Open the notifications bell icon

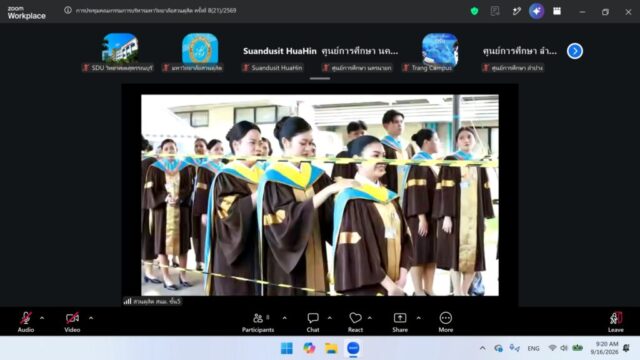627,348
